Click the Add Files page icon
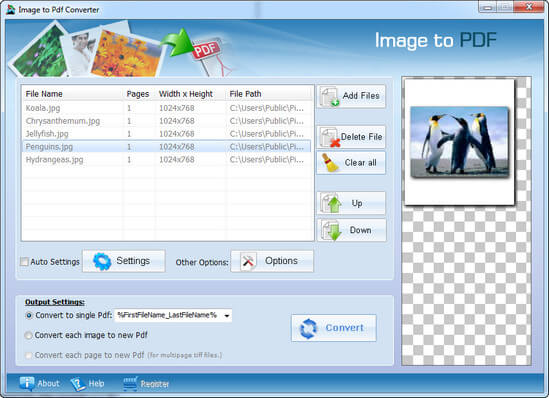The image size is (549, 398). (x=329, y=96)
